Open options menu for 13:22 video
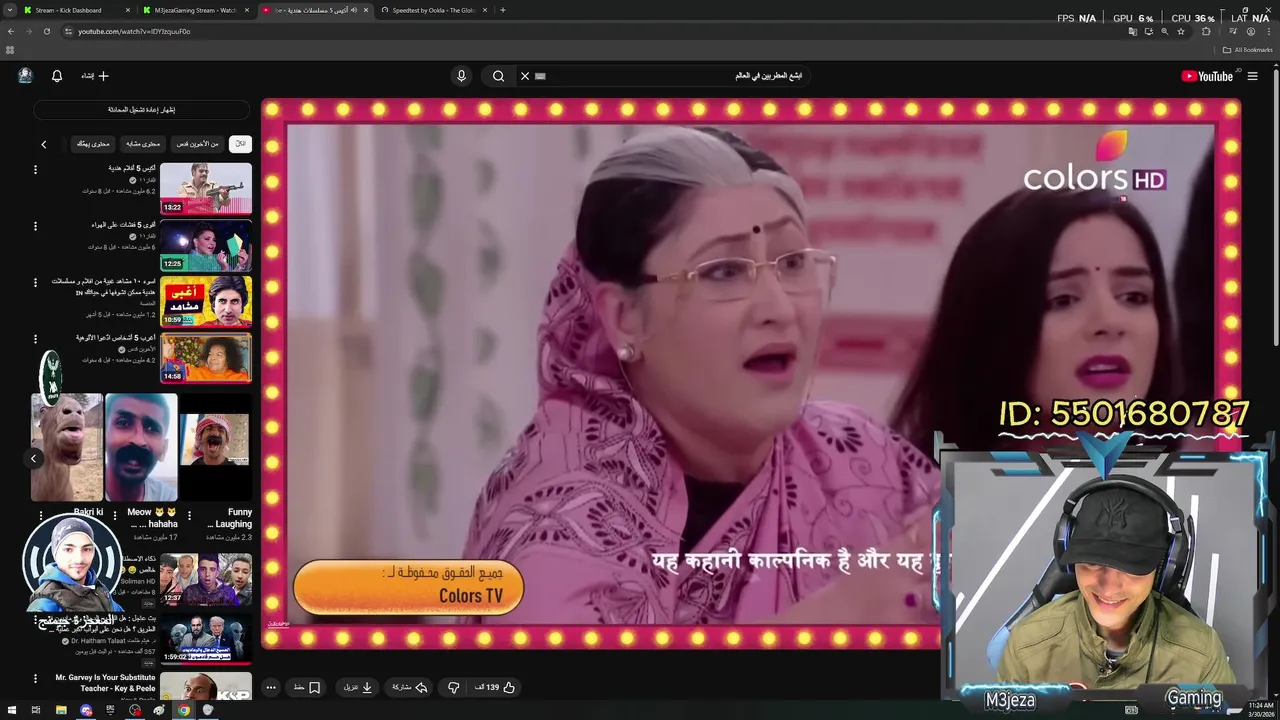 35,170
